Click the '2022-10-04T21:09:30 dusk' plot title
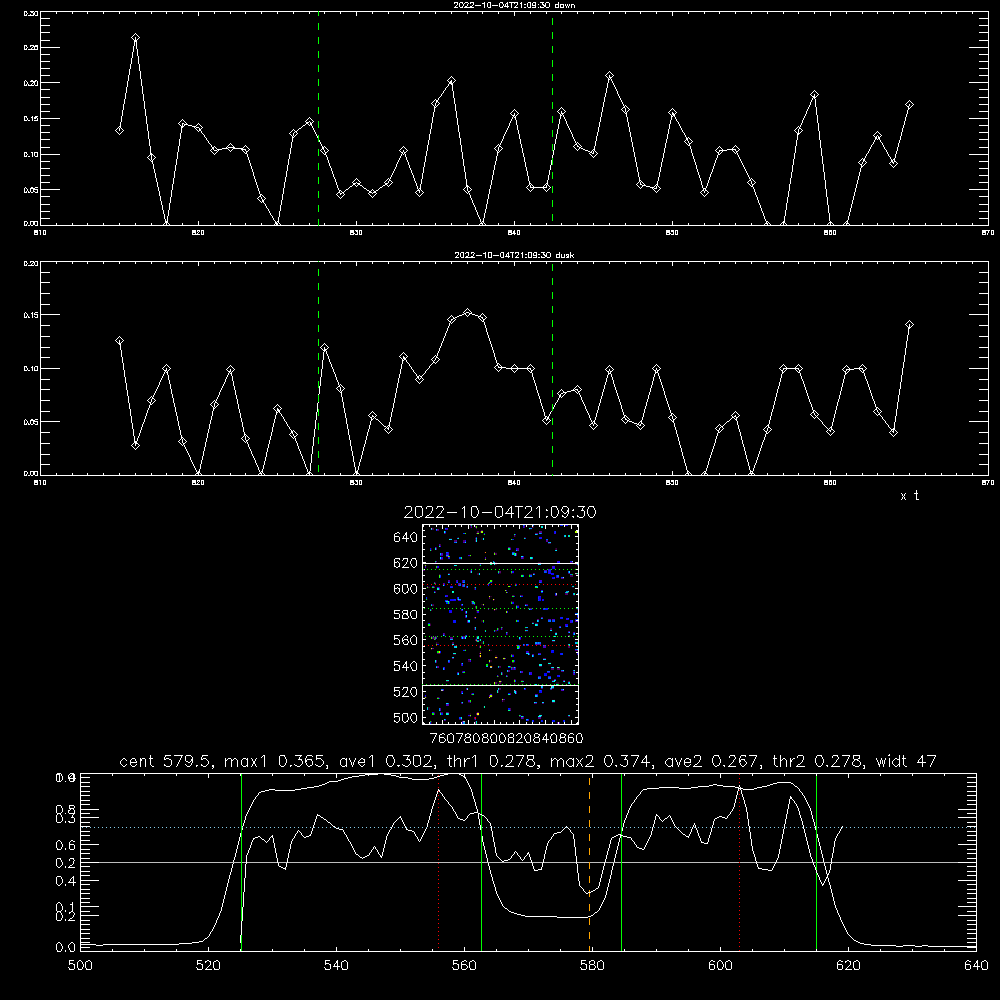 (x=514, y=255)
